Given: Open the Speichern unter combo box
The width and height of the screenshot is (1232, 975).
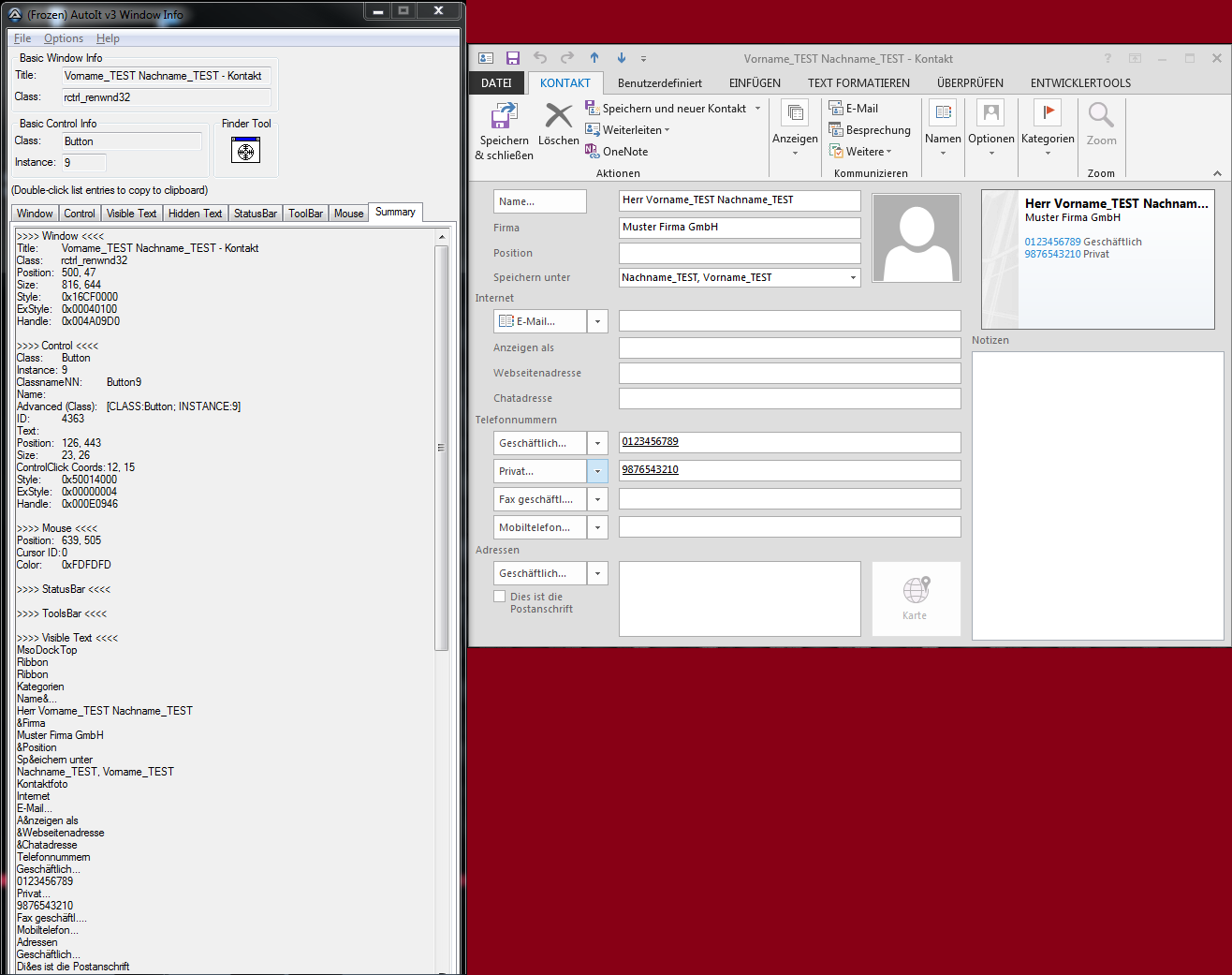Looking at the screenshot, I should pos(853,277).
